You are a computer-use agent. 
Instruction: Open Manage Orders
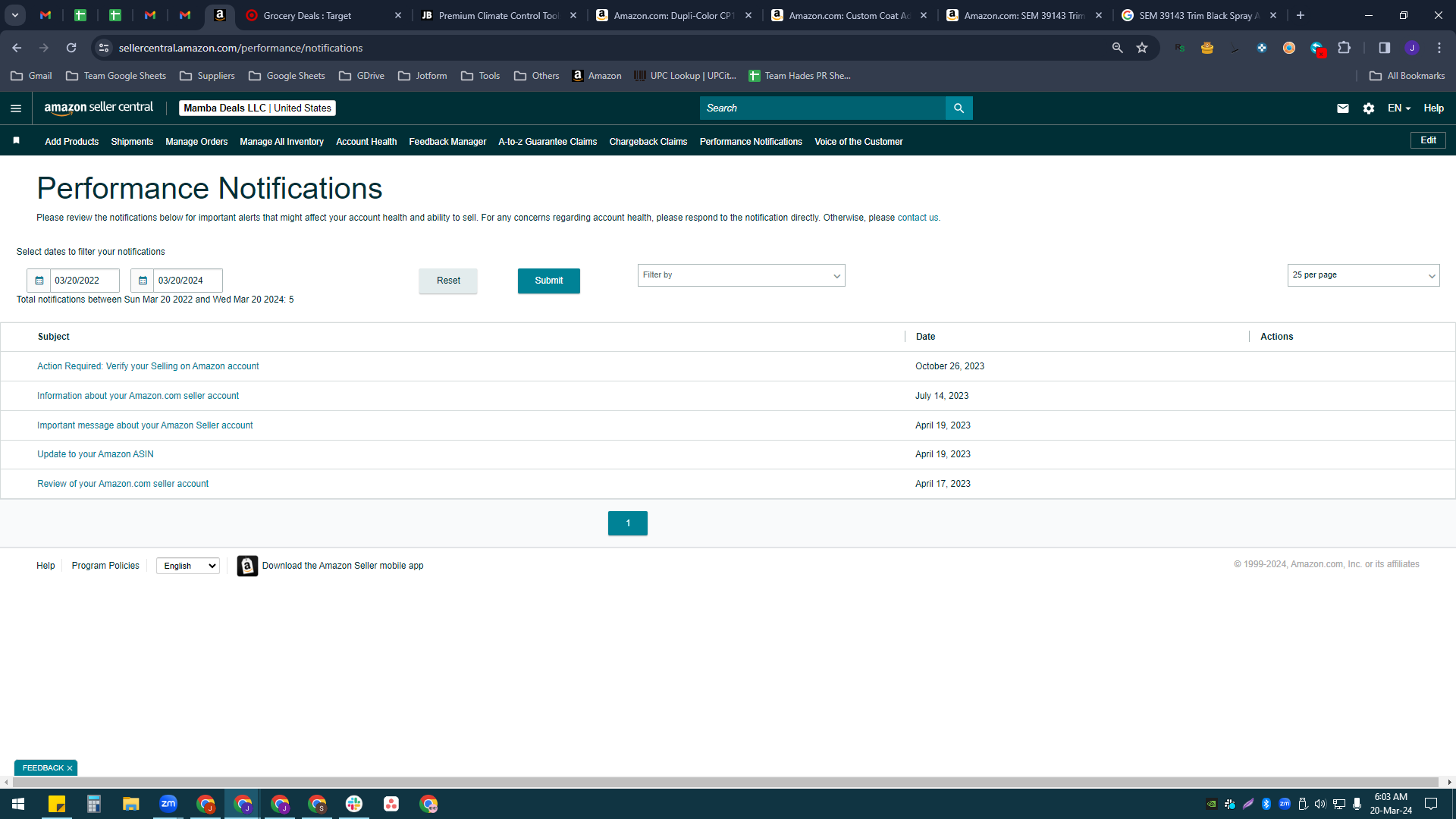(196, 142)
